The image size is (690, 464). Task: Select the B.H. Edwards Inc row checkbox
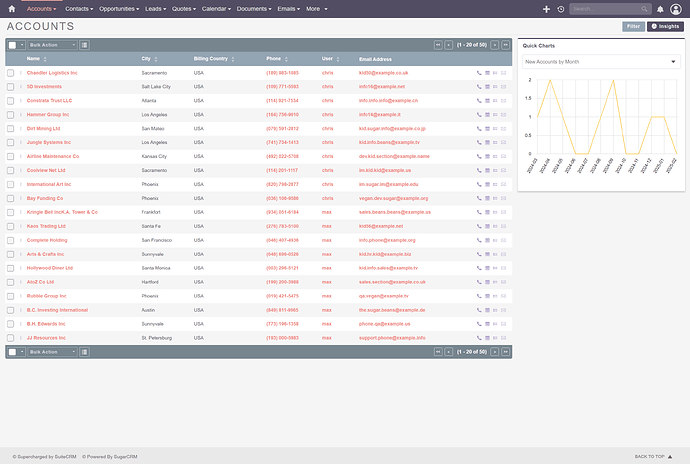(11, 324)
